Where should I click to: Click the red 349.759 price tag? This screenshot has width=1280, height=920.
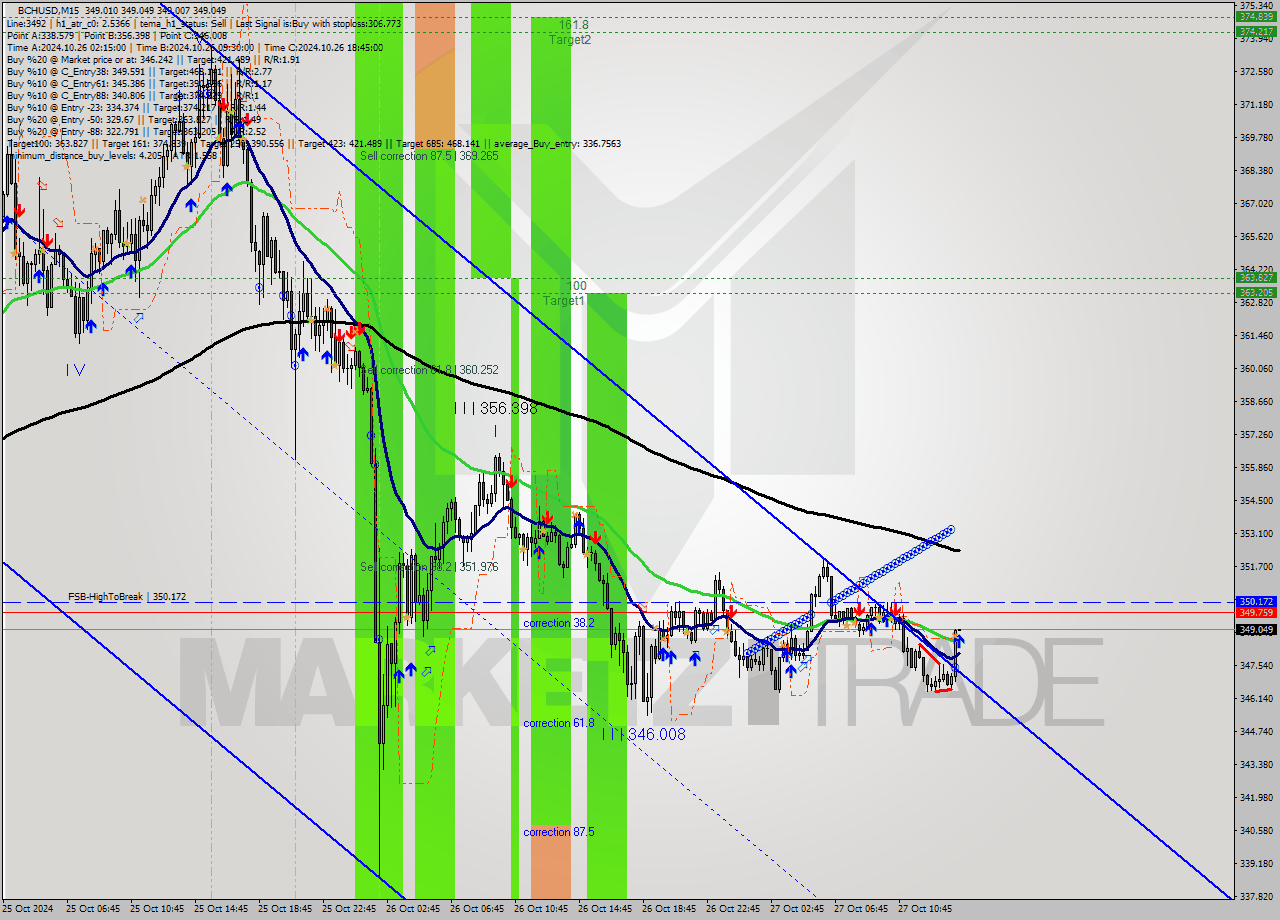[x=1256, y=612]
